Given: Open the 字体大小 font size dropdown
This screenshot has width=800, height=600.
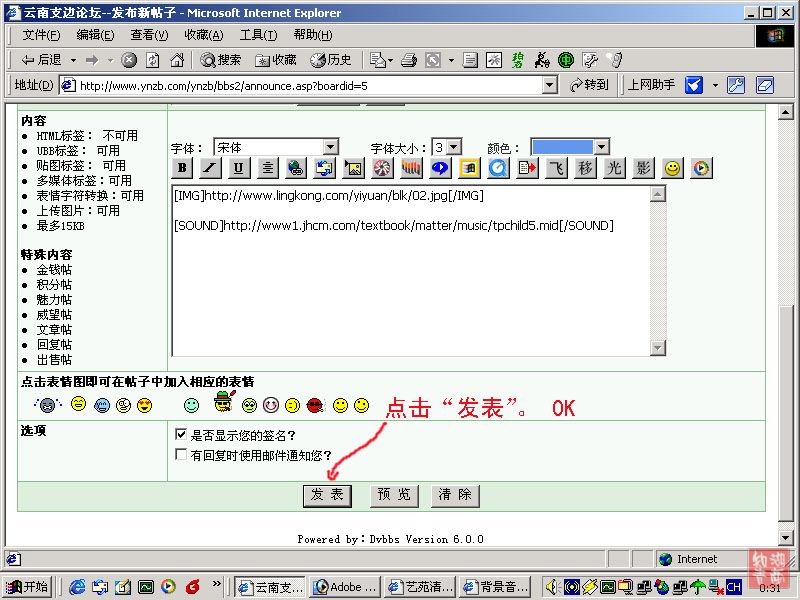Looking at the screenshot, I should tap(453, 147).
